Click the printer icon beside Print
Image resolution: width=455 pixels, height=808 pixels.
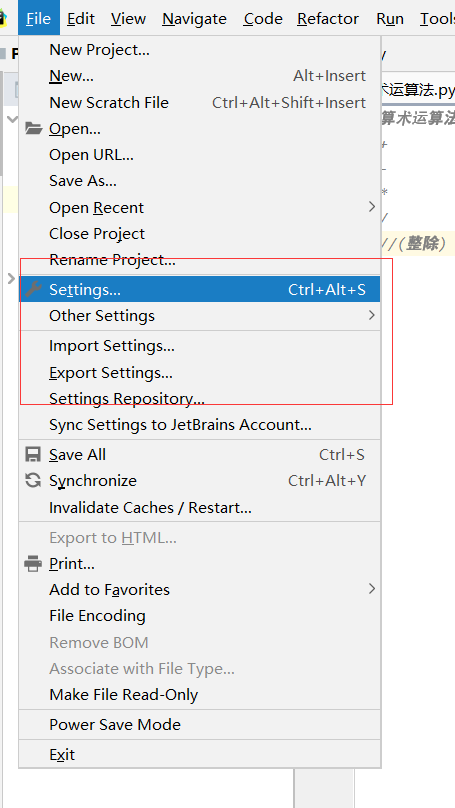33,563
